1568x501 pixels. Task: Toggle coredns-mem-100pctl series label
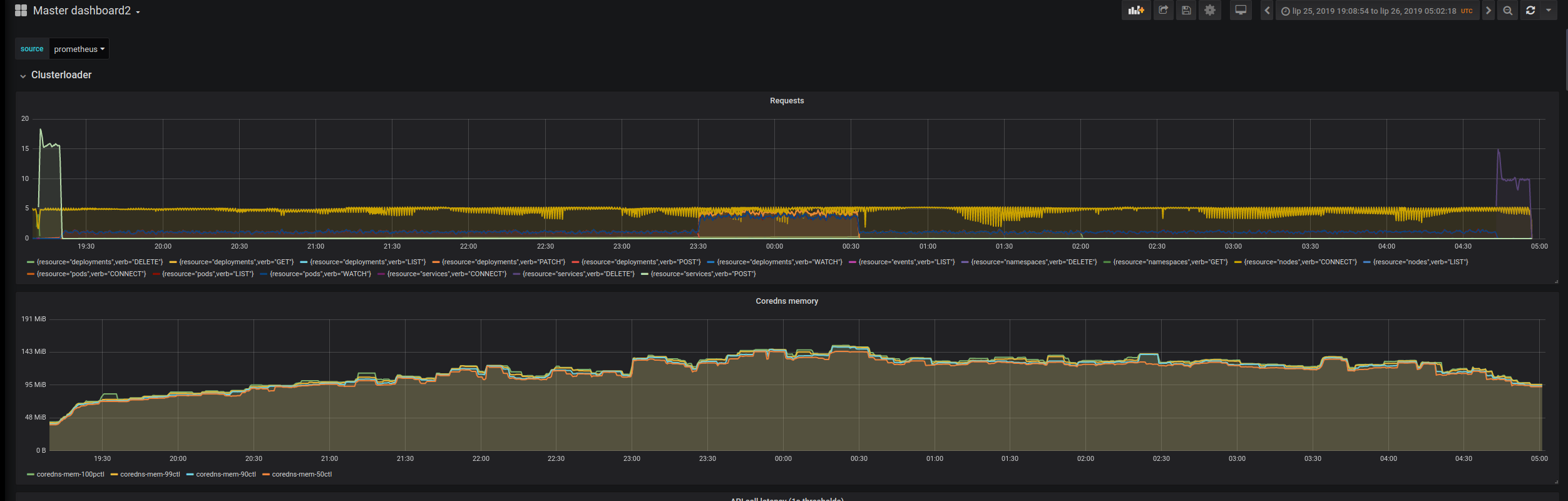pos(70,474)
